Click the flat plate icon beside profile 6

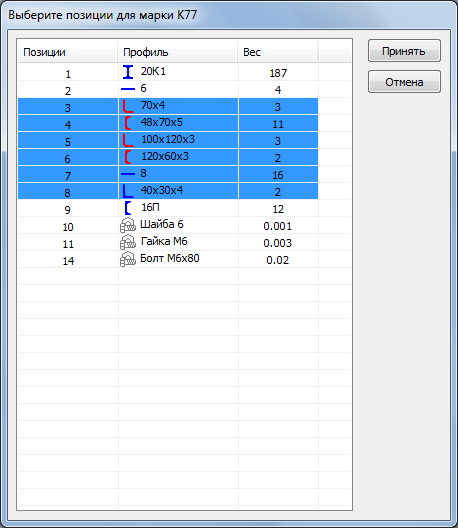(128, 89)
